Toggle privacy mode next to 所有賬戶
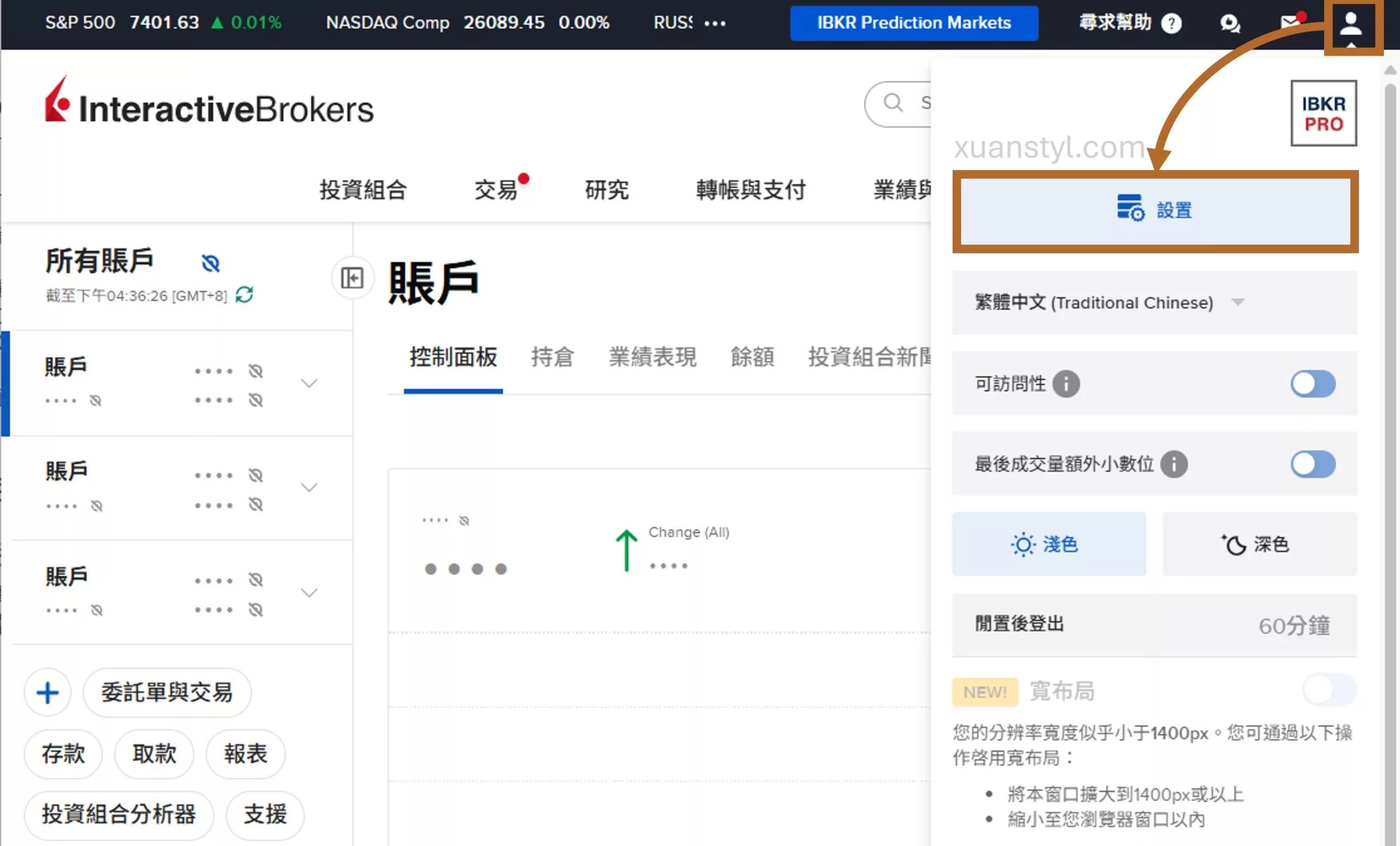The width and height of the screenshot is (1400, 846). 211,263
